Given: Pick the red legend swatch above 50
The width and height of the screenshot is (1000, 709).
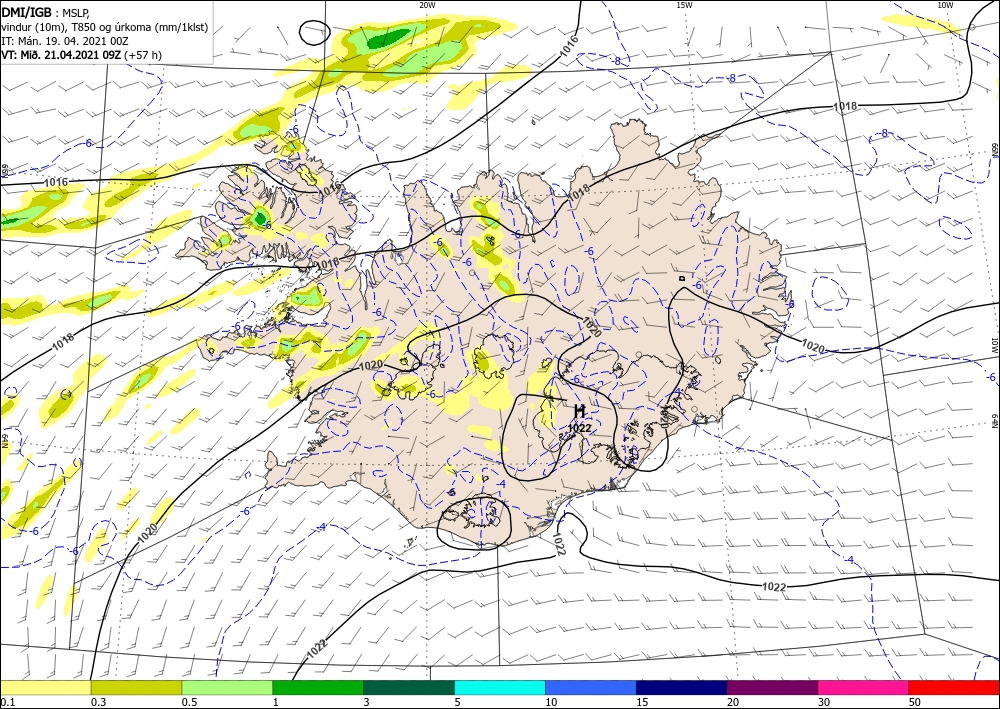Looking at the screenshot, I should coord(954,688).
